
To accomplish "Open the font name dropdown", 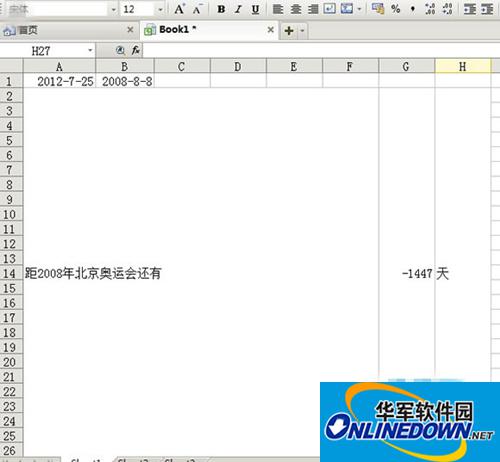I will coord(114,9).
